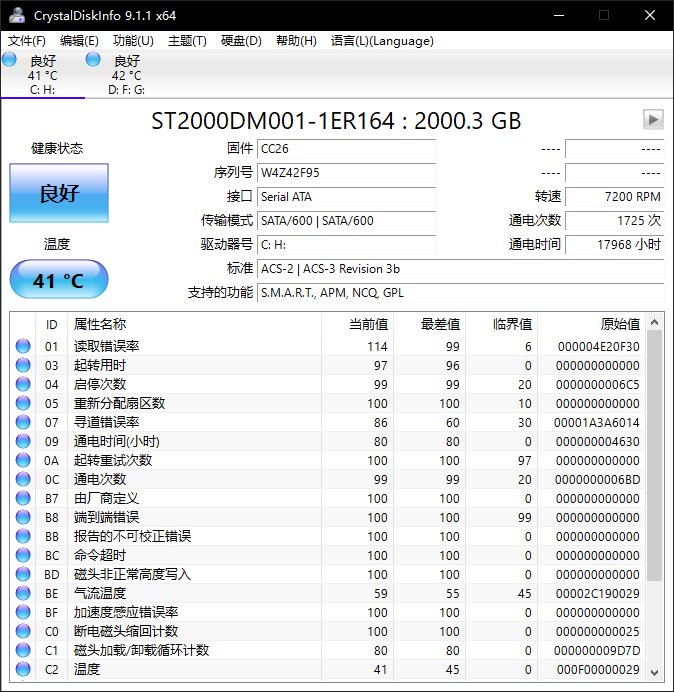Click the status dot for attribute BE 气流温度
Viewport: 674px width, 692px height.
pos(23,593)
